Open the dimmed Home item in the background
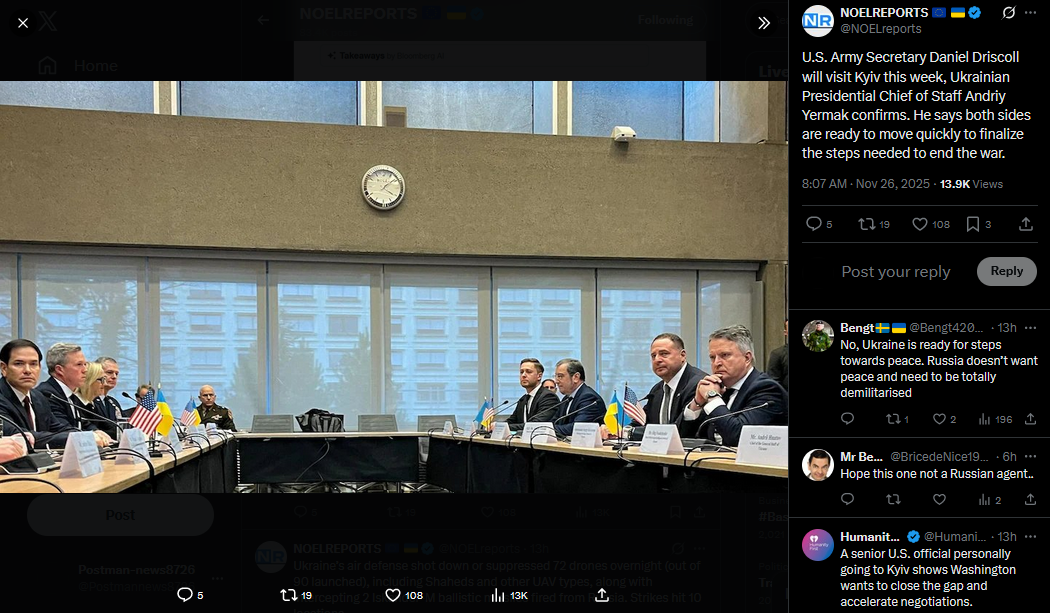 pyautogui.click(x=78, y=66)
